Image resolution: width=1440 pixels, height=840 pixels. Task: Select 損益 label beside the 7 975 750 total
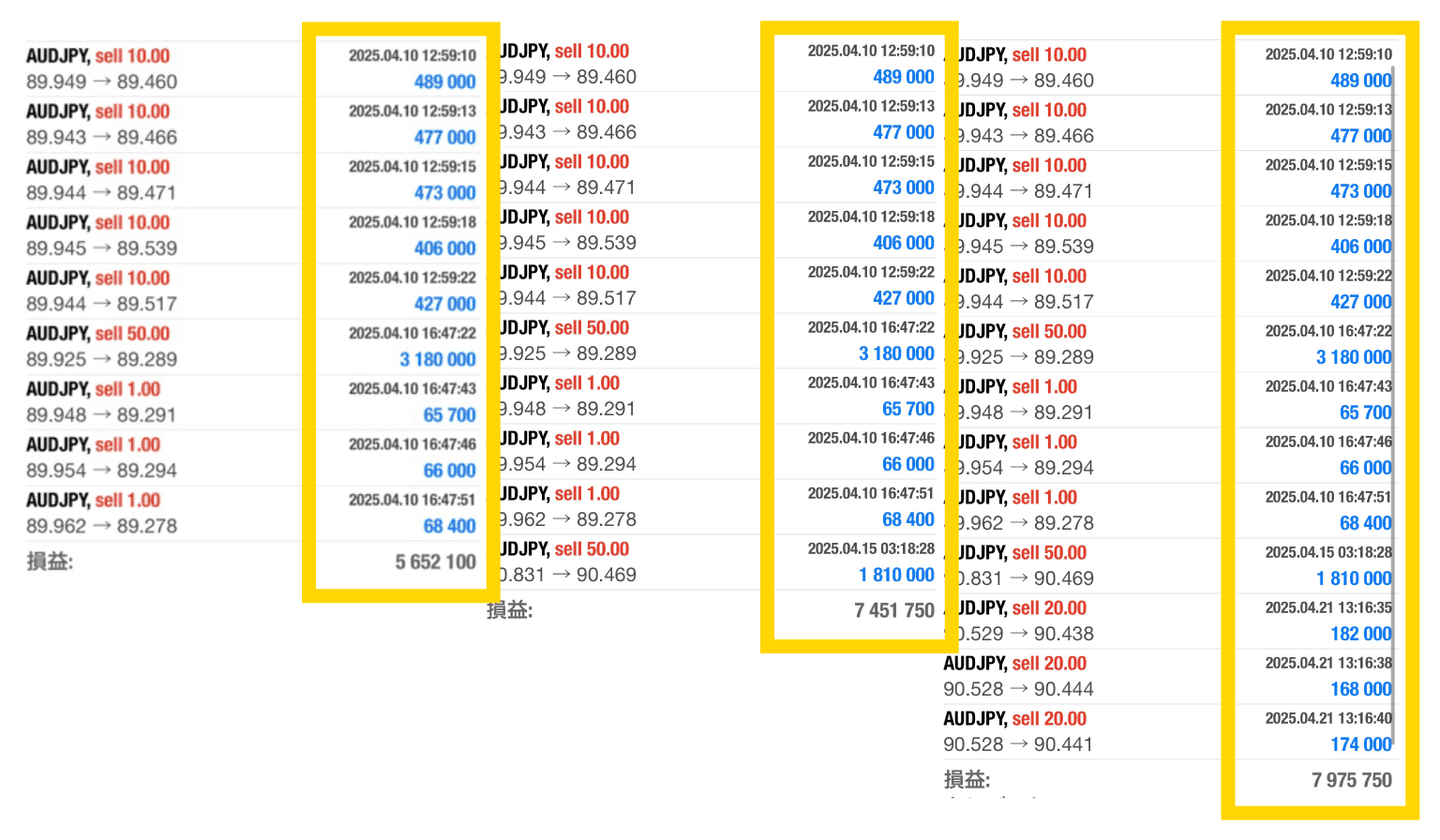point(967,780)
